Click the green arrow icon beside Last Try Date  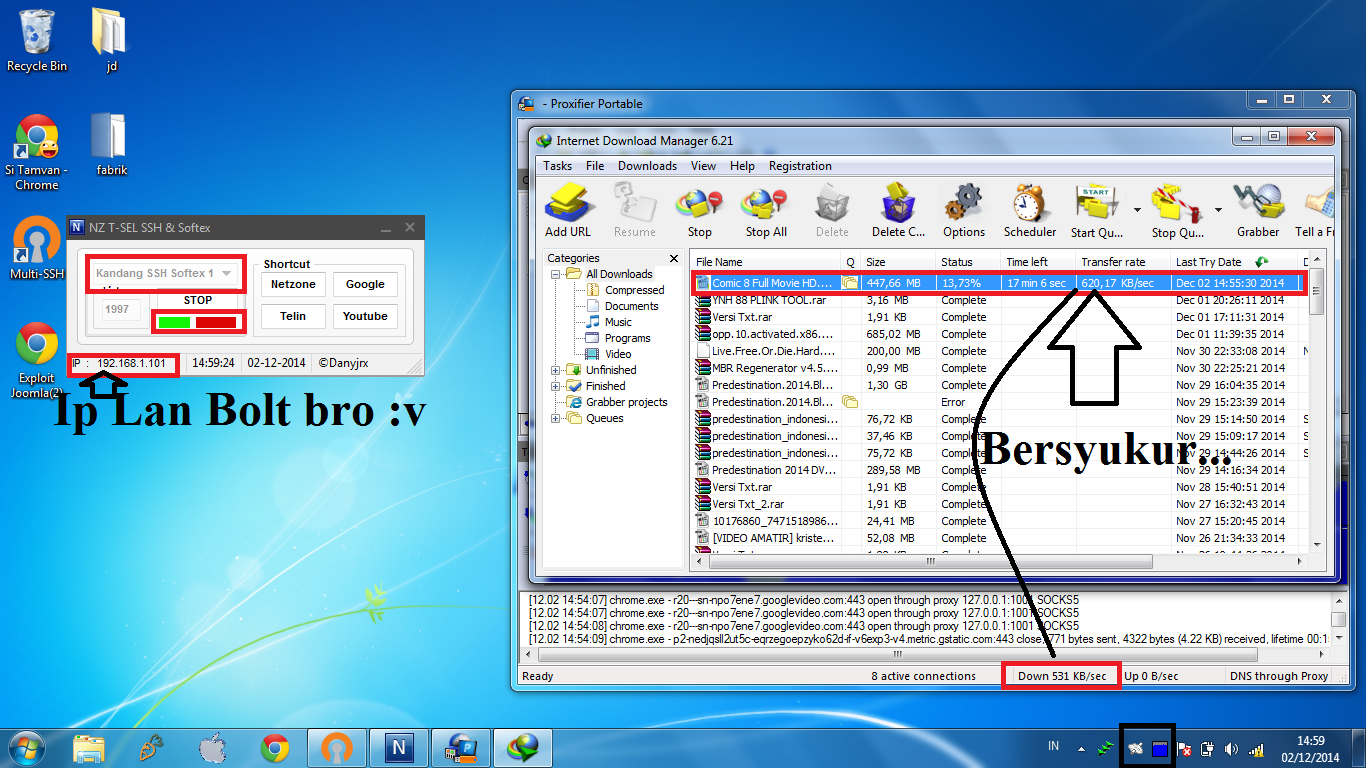[1263, 261]
